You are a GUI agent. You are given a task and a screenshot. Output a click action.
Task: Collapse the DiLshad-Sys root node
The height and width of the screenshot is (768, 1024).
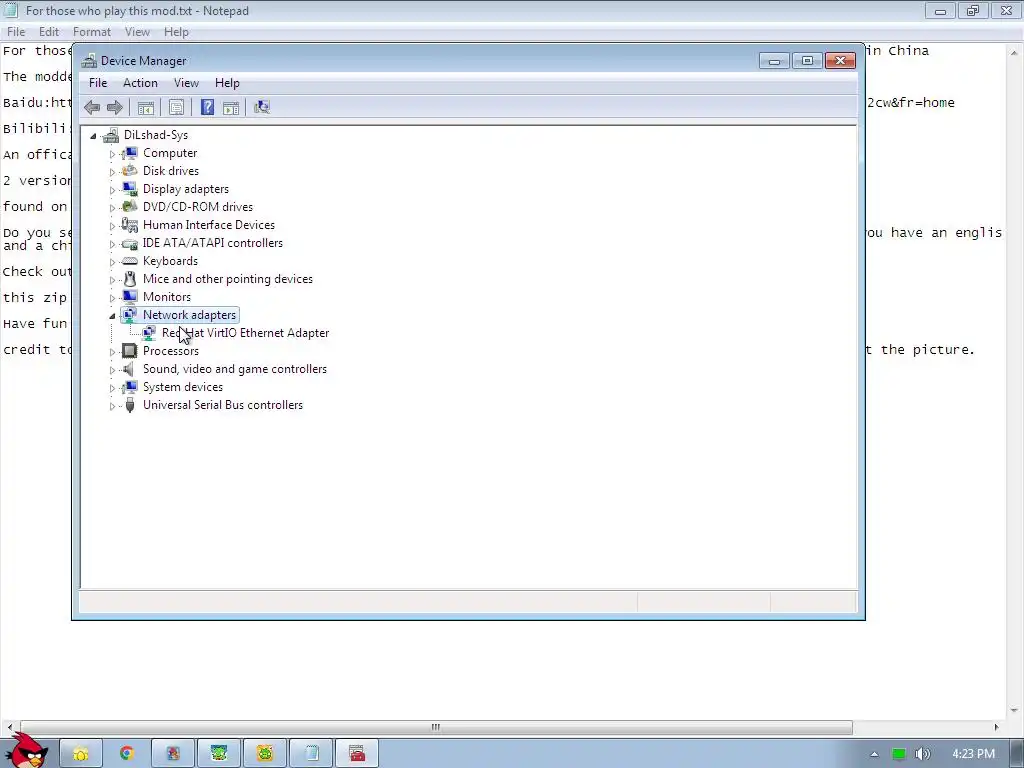tap(93, 136)
